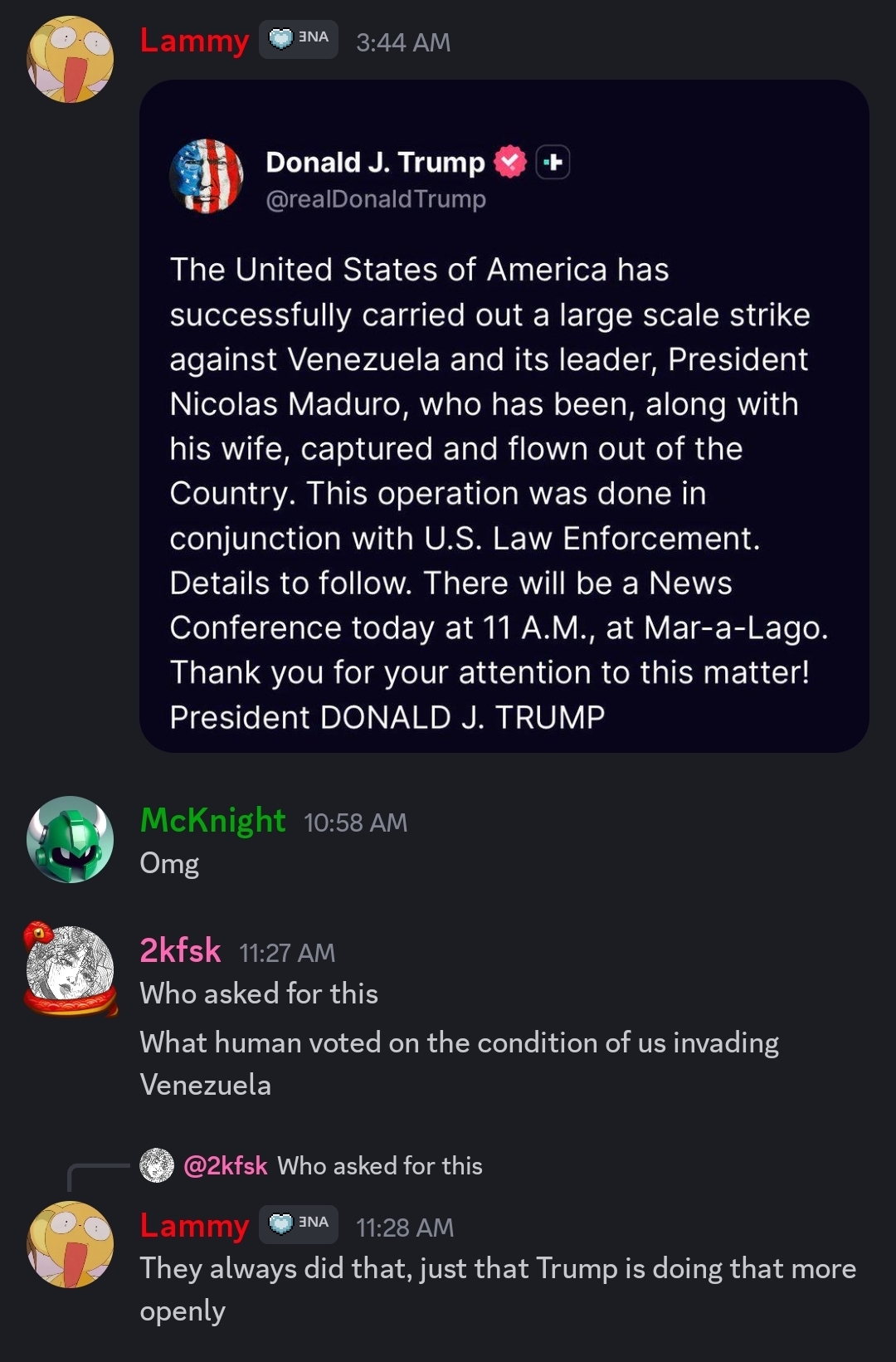Tap the plus badge icon beside verified checkmark

pyautogui.click(x=553, y=162)
